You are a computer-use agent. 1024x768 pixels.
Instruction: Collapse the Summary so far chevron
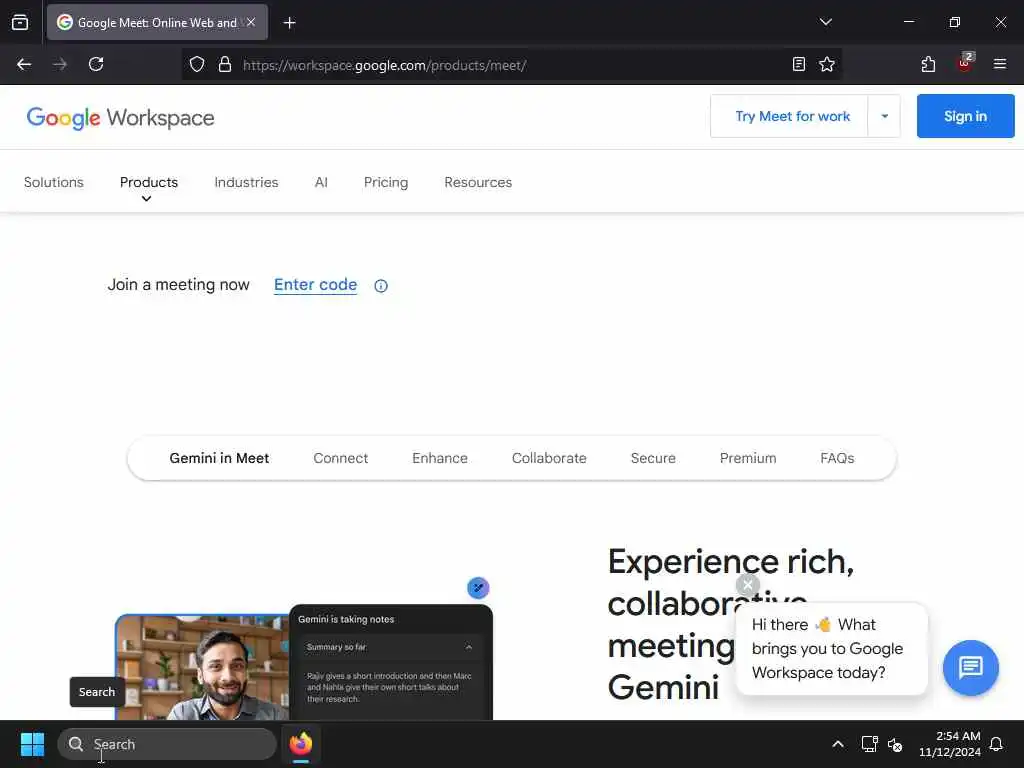[x=469, y=647]
